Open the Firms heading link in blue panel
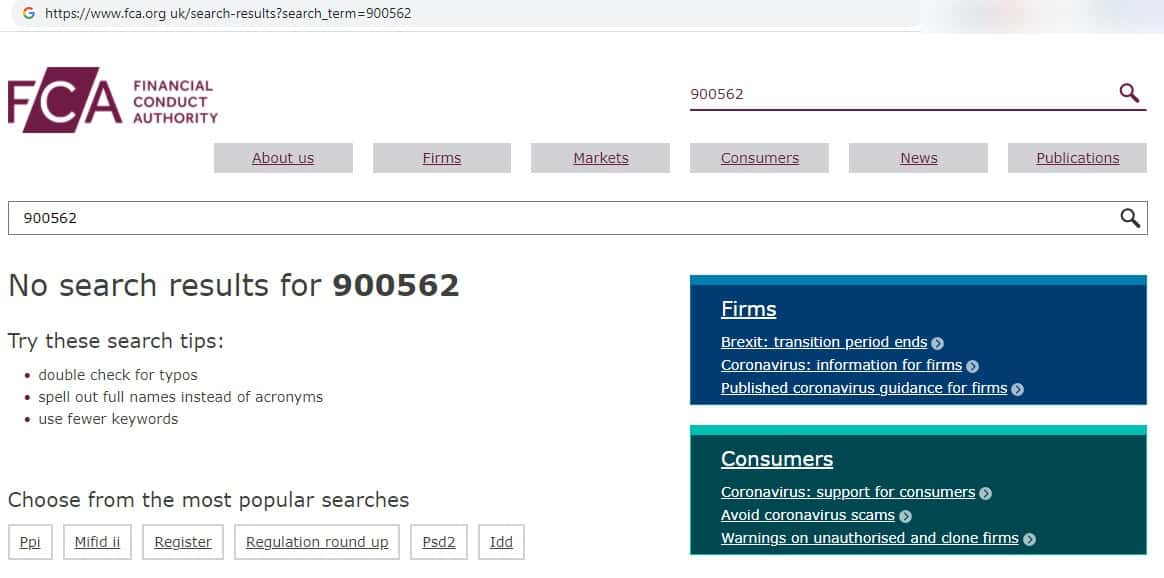The image size is (1164, 578). tap(748, 309)
